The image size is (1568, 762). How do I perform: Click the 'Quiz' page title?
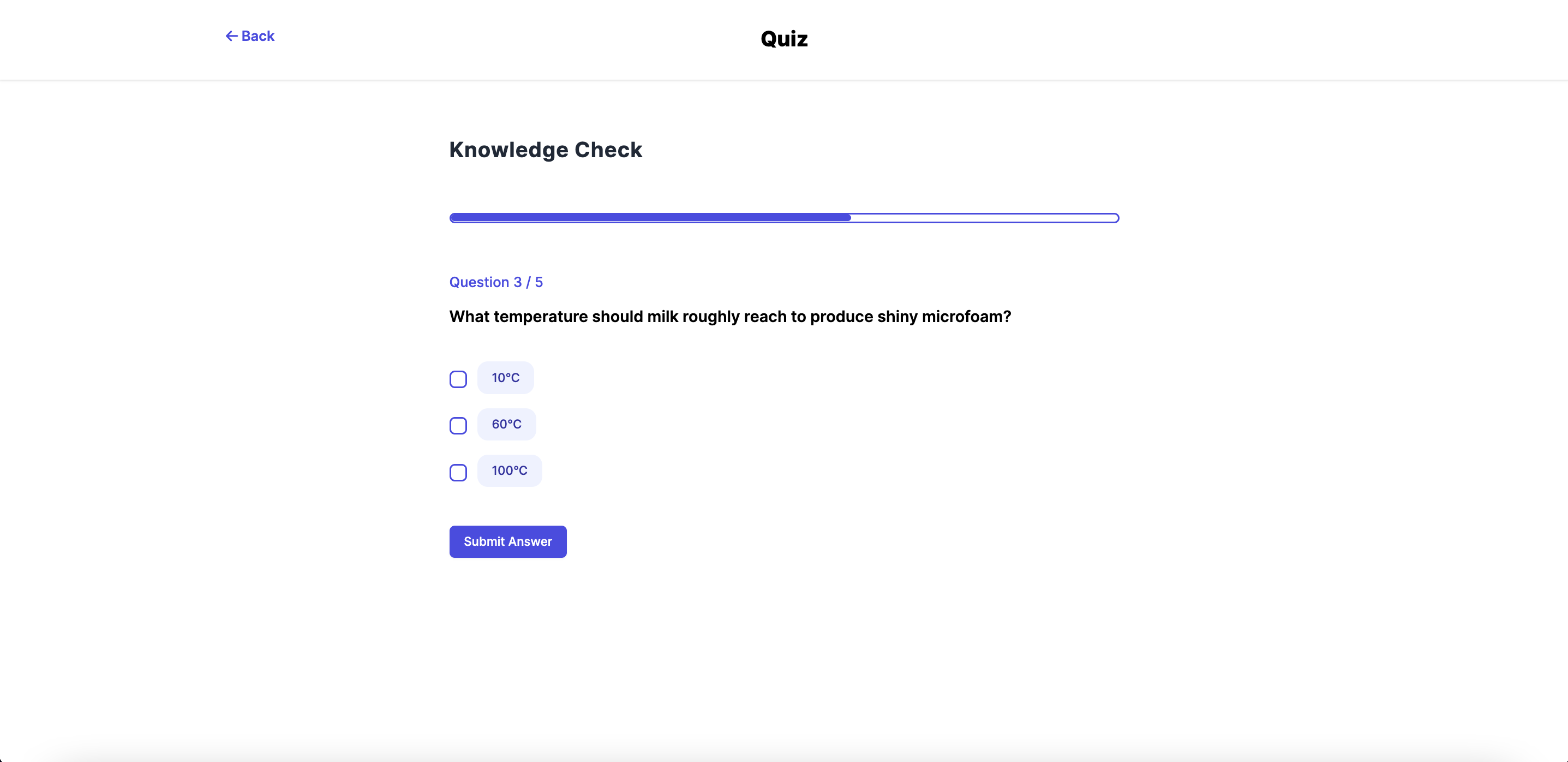784,39
